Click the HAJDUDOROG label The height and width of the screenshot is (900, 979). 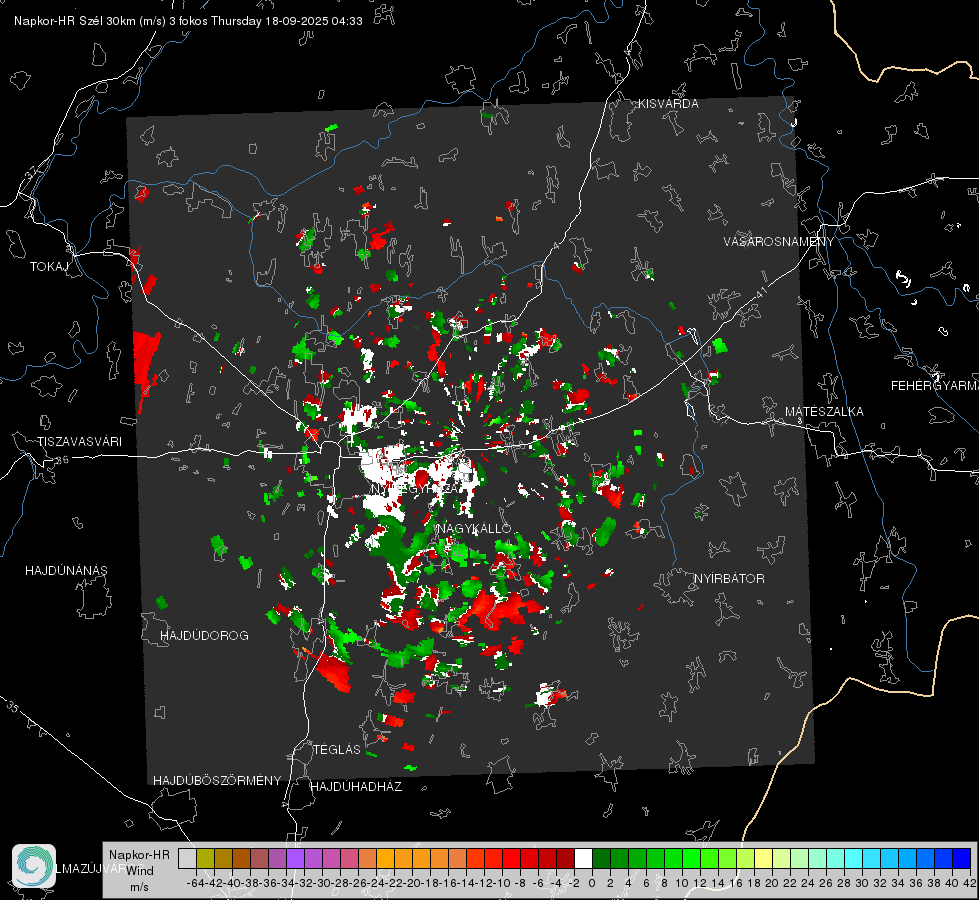[x=204, y=635]
